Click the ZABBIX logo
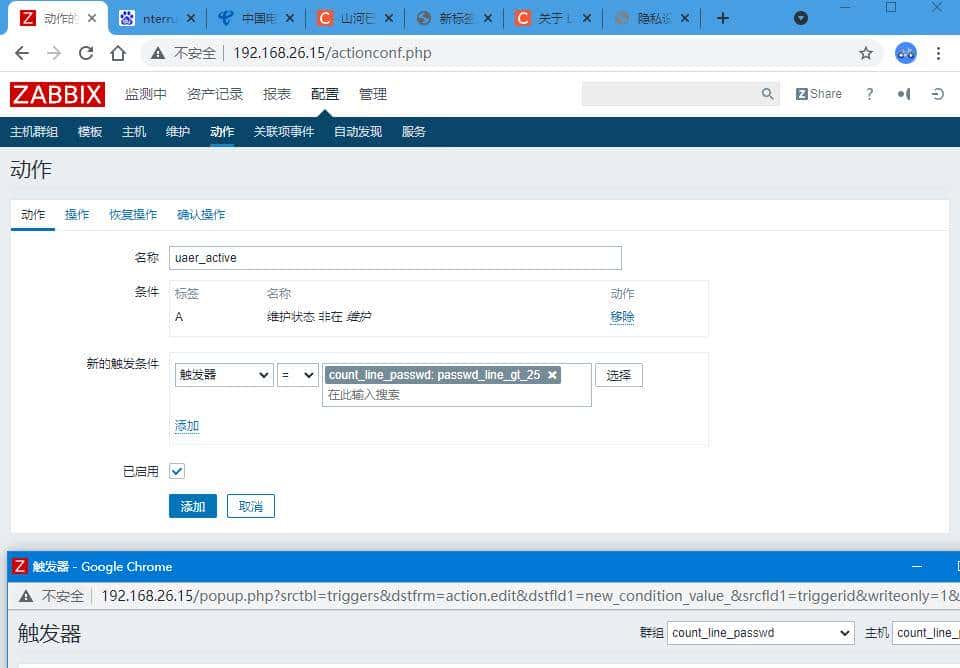 (x=57, y=94)
